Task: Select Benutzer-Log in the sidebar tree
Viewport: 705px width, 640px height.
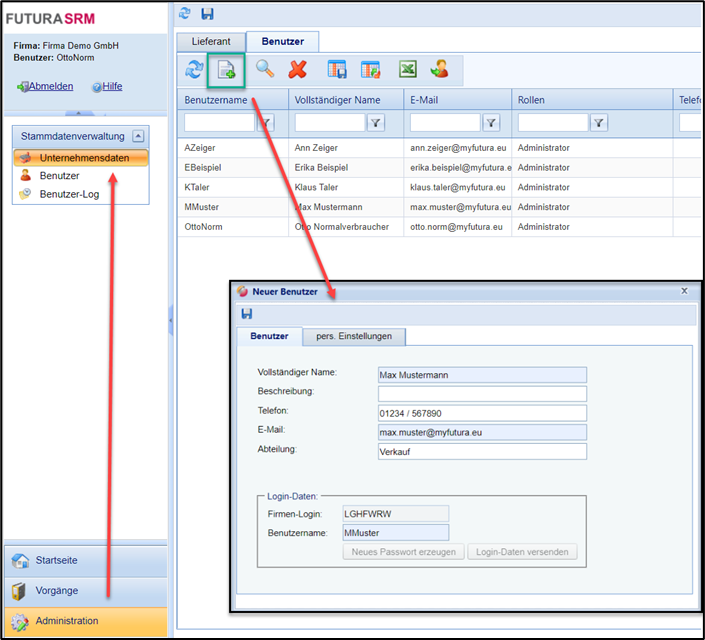Action: (x=69, y=194)
